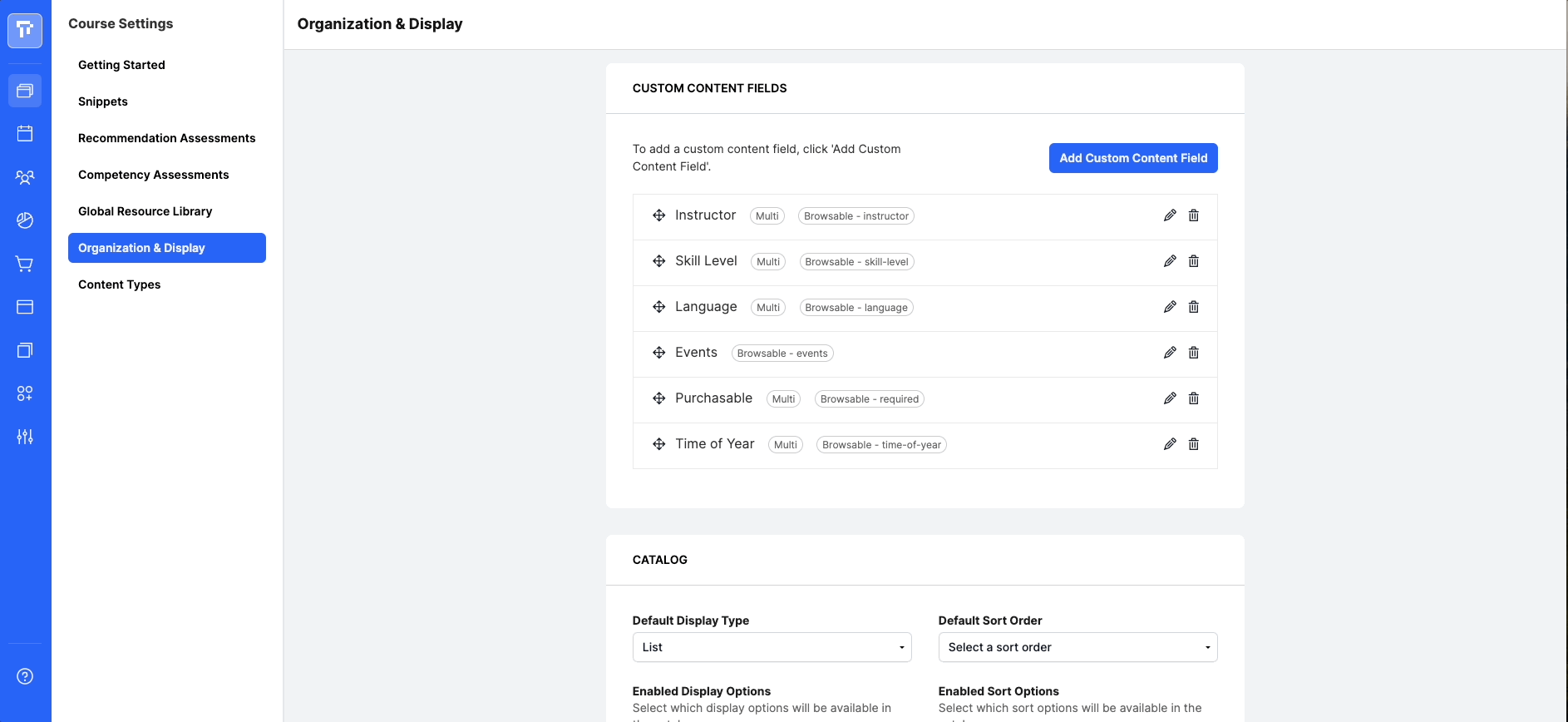Screen dimensions: 1568x722
Task: Click the Browsable - instructor tag
Action: 856,216
